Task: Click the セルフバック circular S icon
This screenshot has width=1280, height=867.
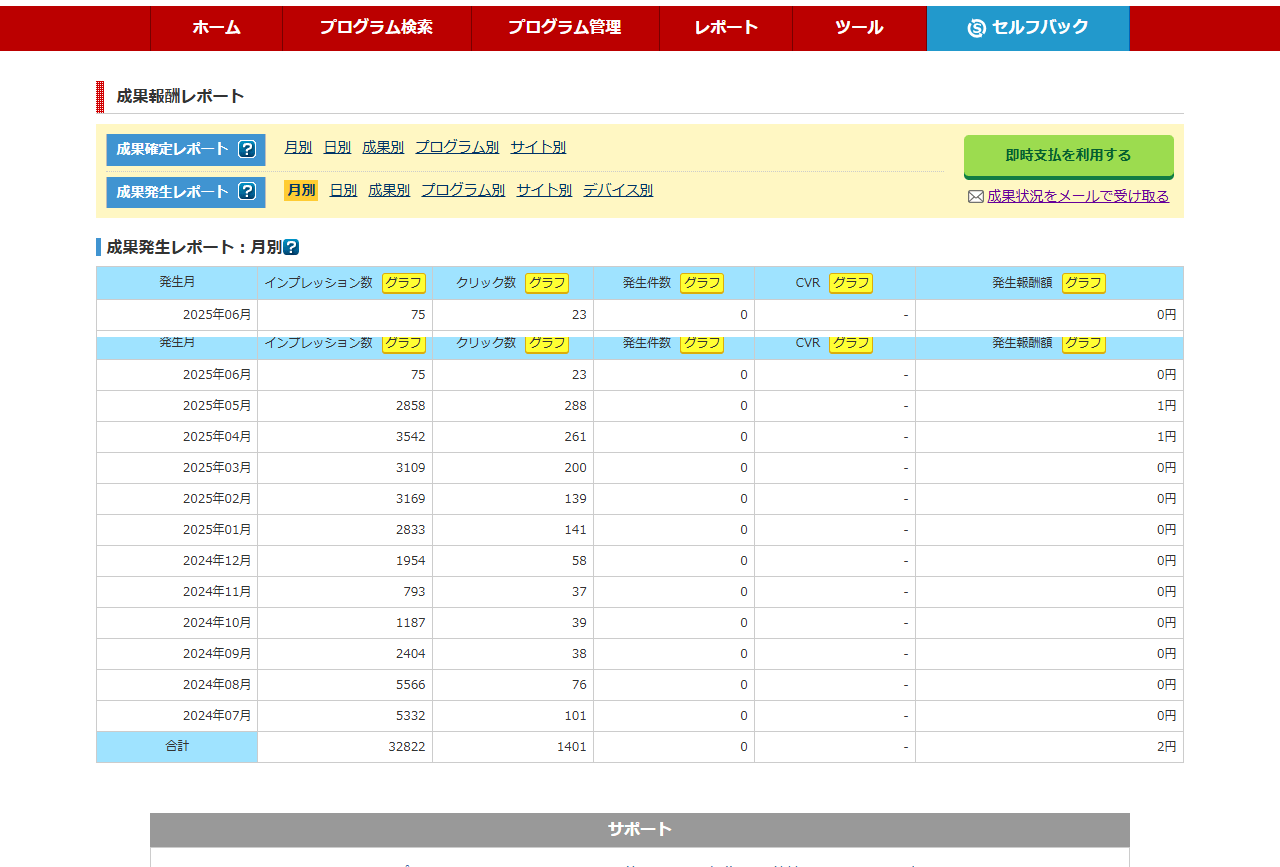Action: (976, 28)
